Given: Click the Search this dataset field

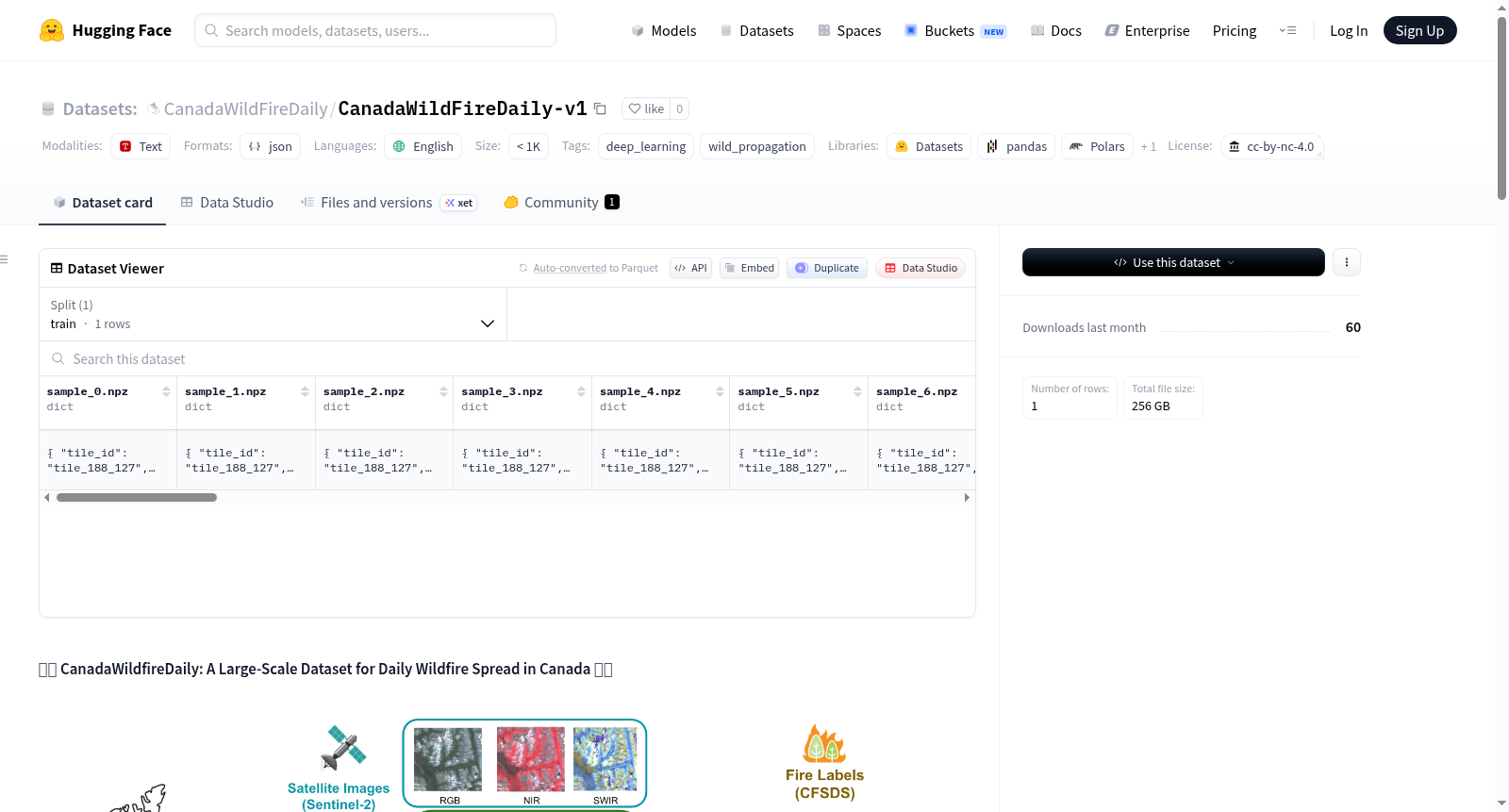Looking at the screenshot, I should point(507,358).
